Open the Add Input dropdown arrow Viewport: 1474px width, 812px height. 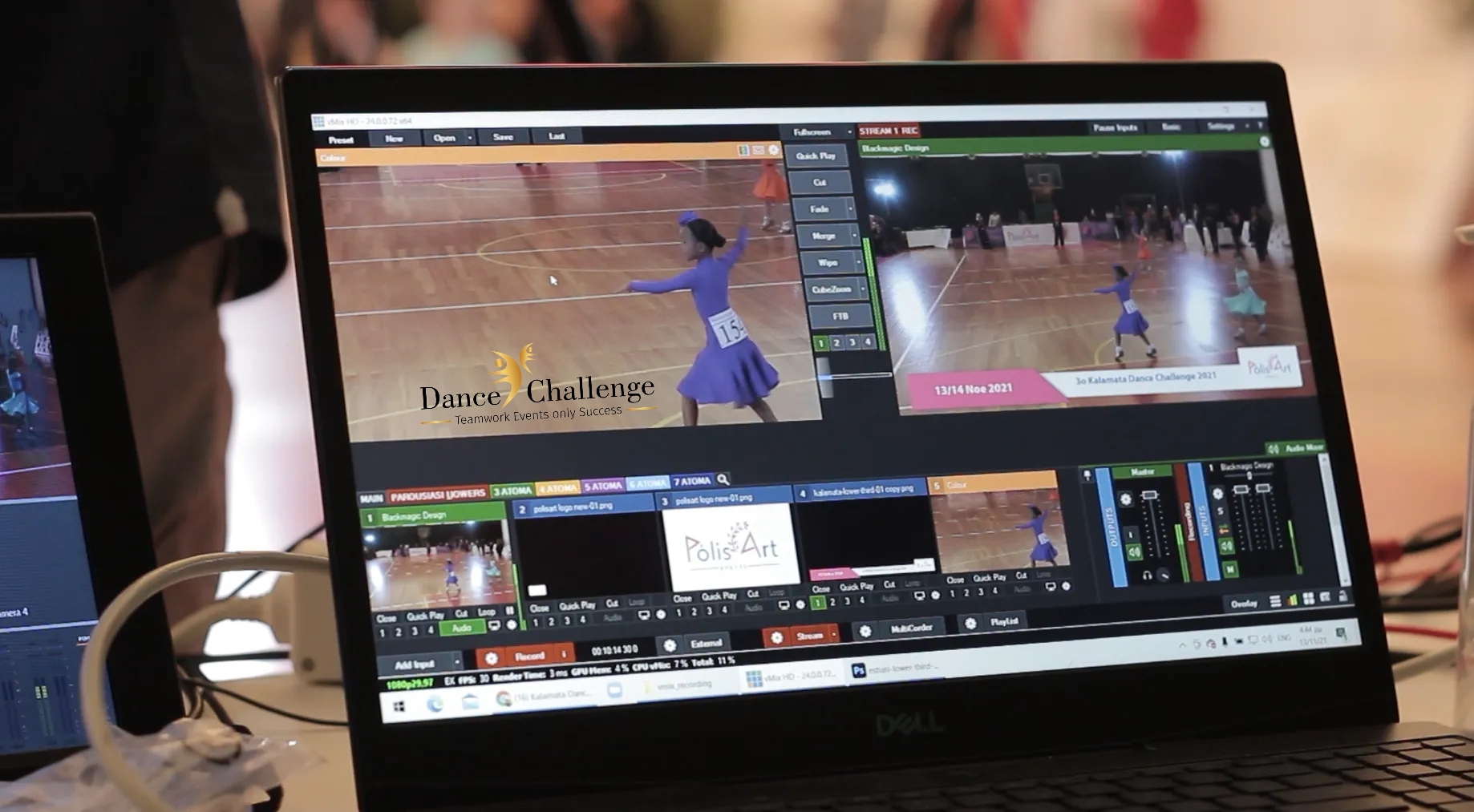458,662
